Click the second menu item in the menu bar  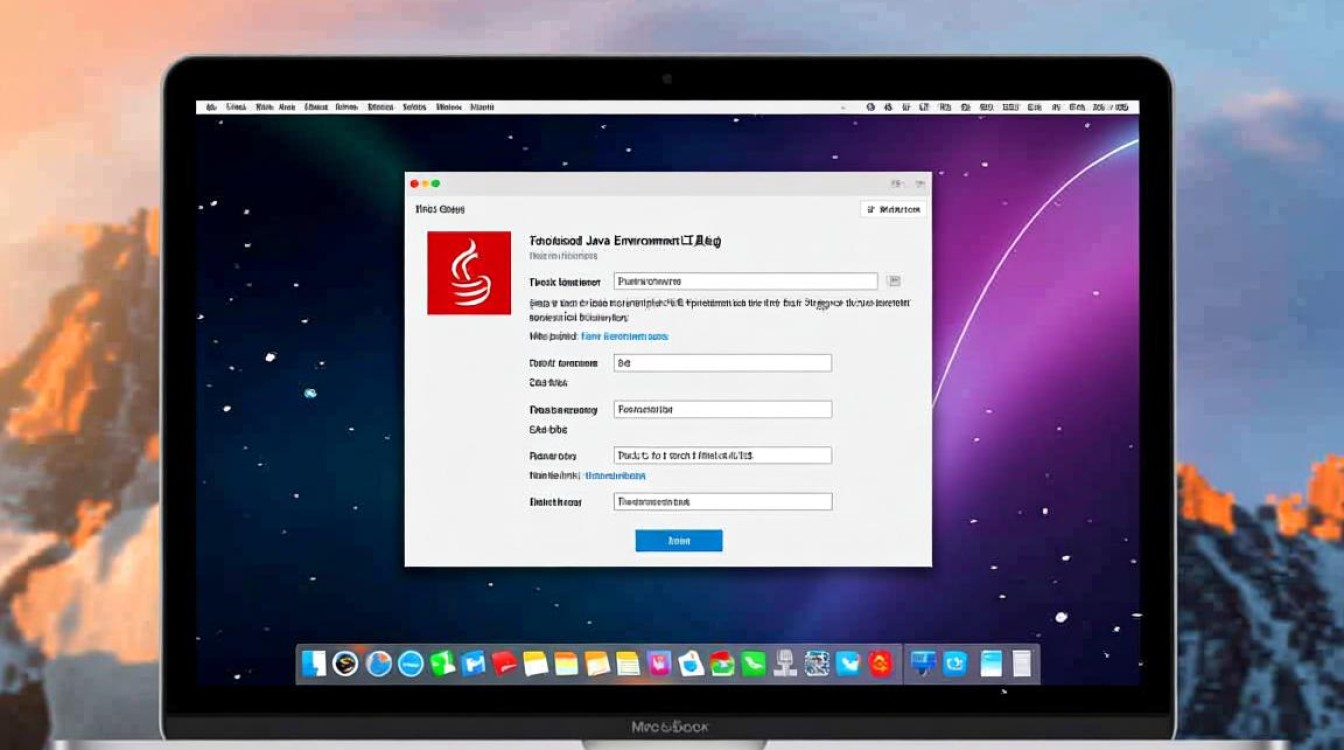[237, 105]
